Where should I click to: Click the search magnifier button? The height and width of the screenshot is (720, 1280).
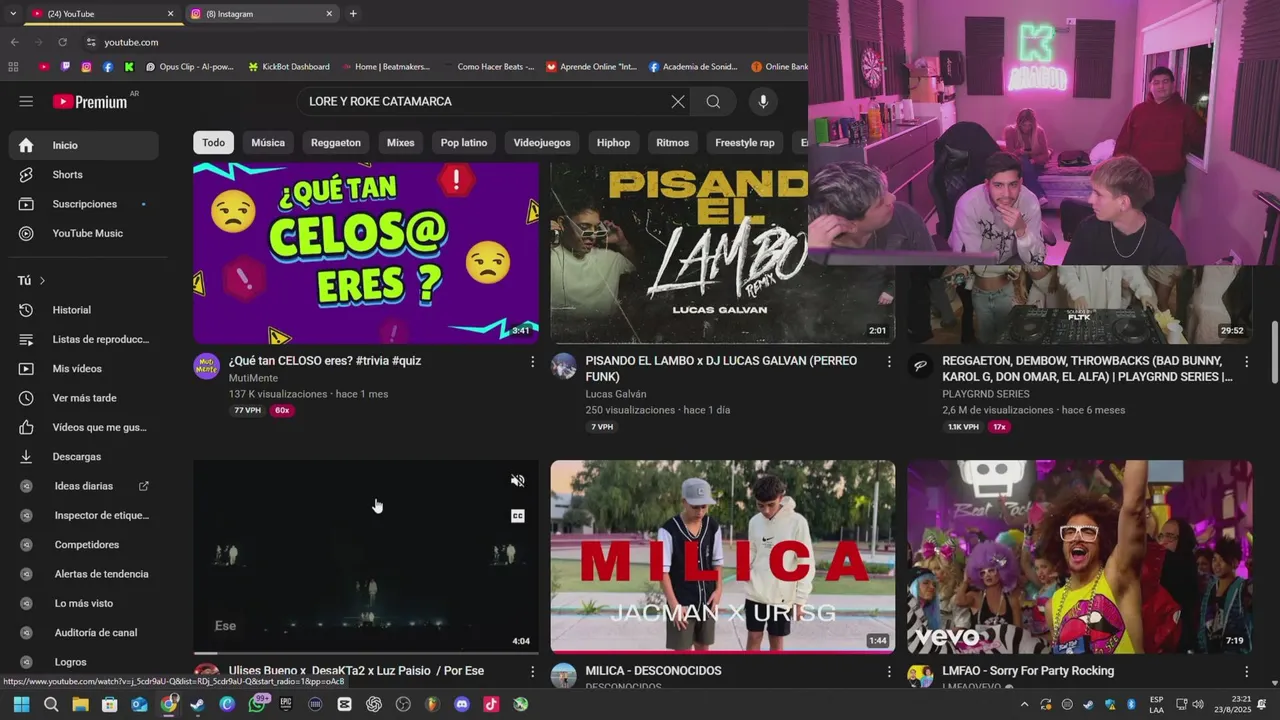(x=713, y=101)
